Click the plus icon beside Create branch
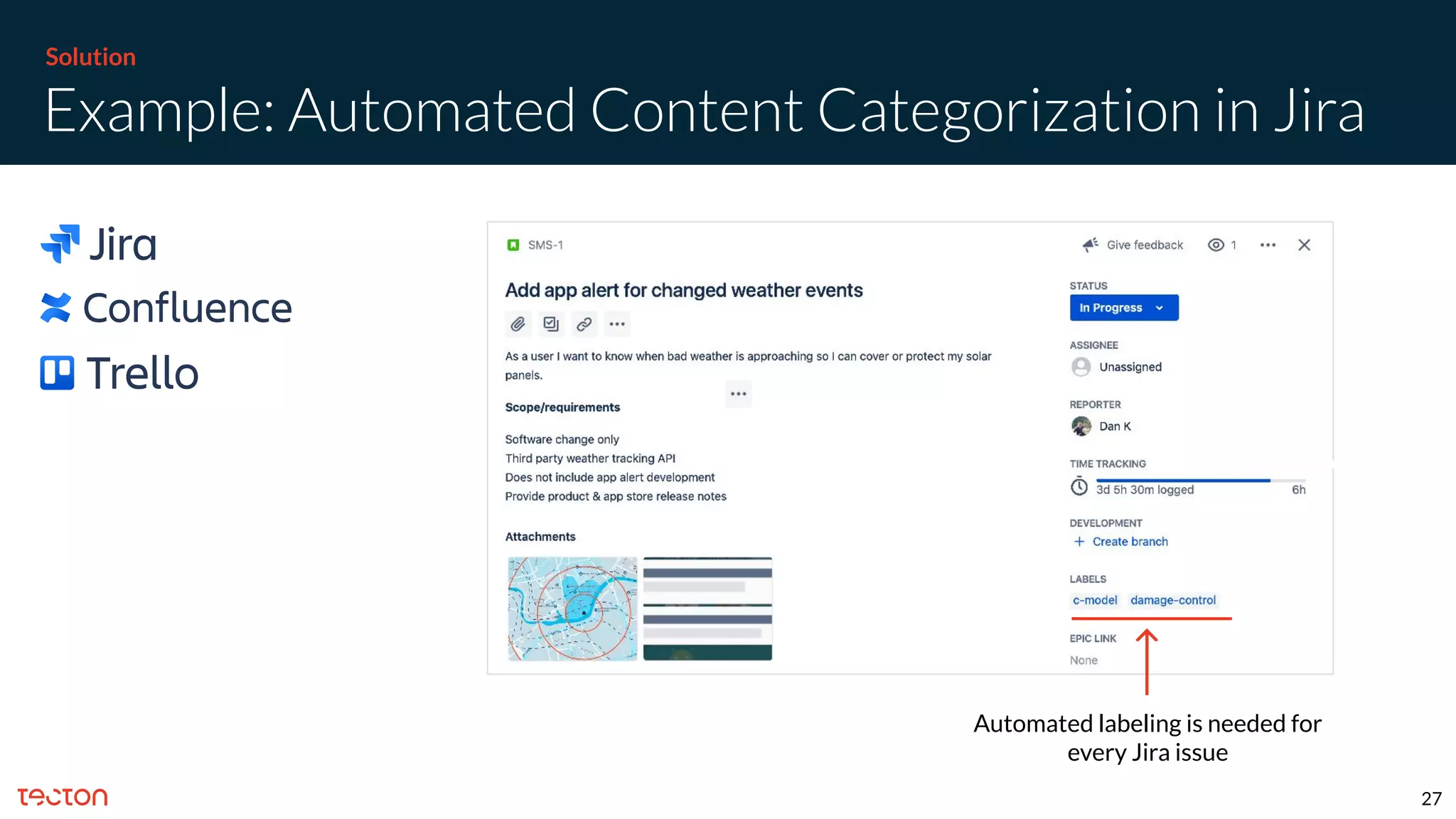 1079,542
